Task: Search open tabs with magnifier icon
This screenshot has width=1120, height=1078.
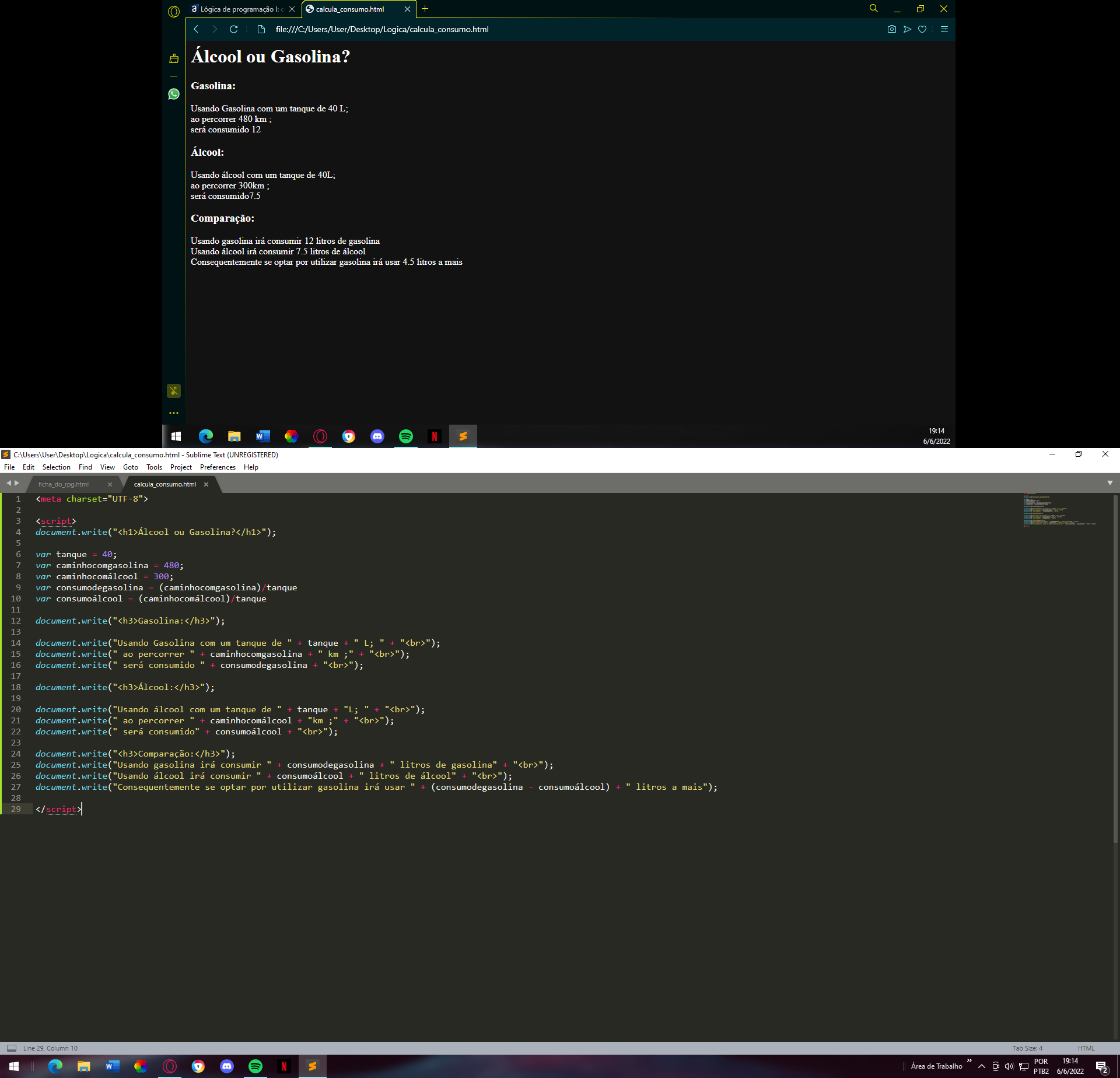Action: click(x=874, y=9)
